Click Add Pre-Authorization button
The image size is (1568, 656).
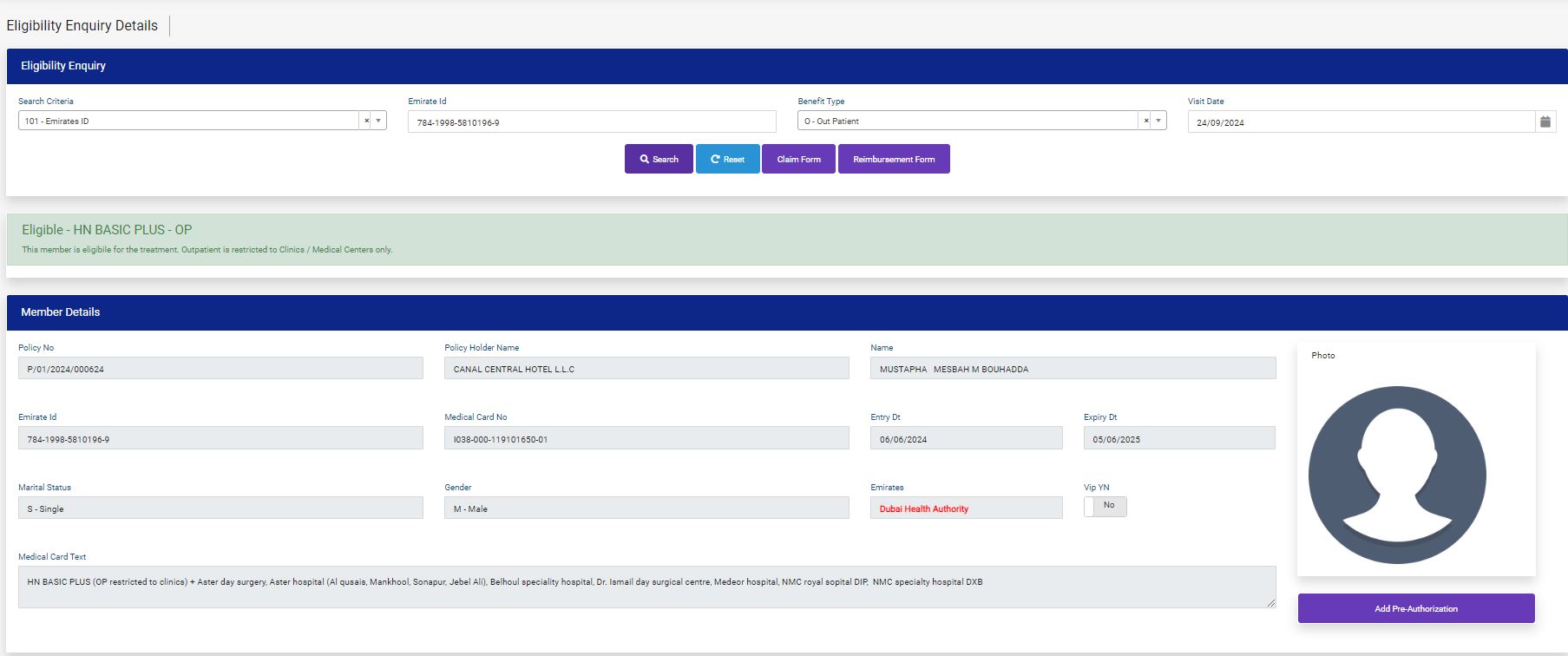click(1415, 608)
